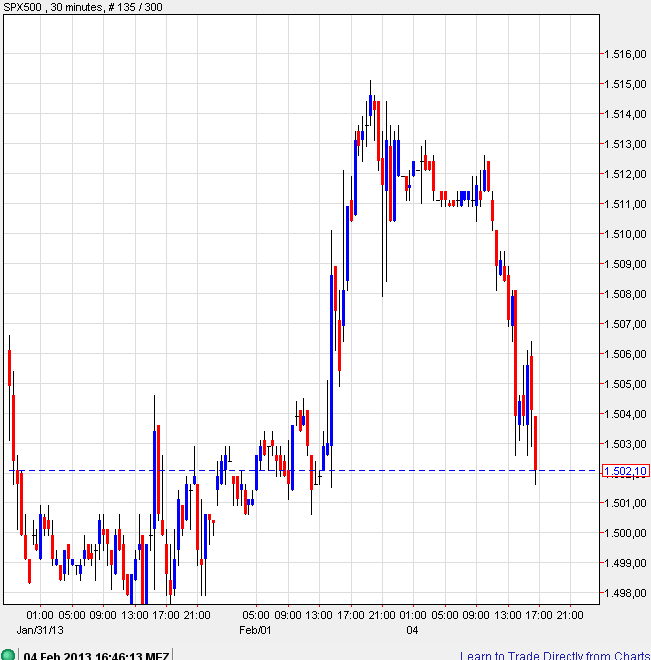Click the 1.507,00 price axis label

coord(625,324)
